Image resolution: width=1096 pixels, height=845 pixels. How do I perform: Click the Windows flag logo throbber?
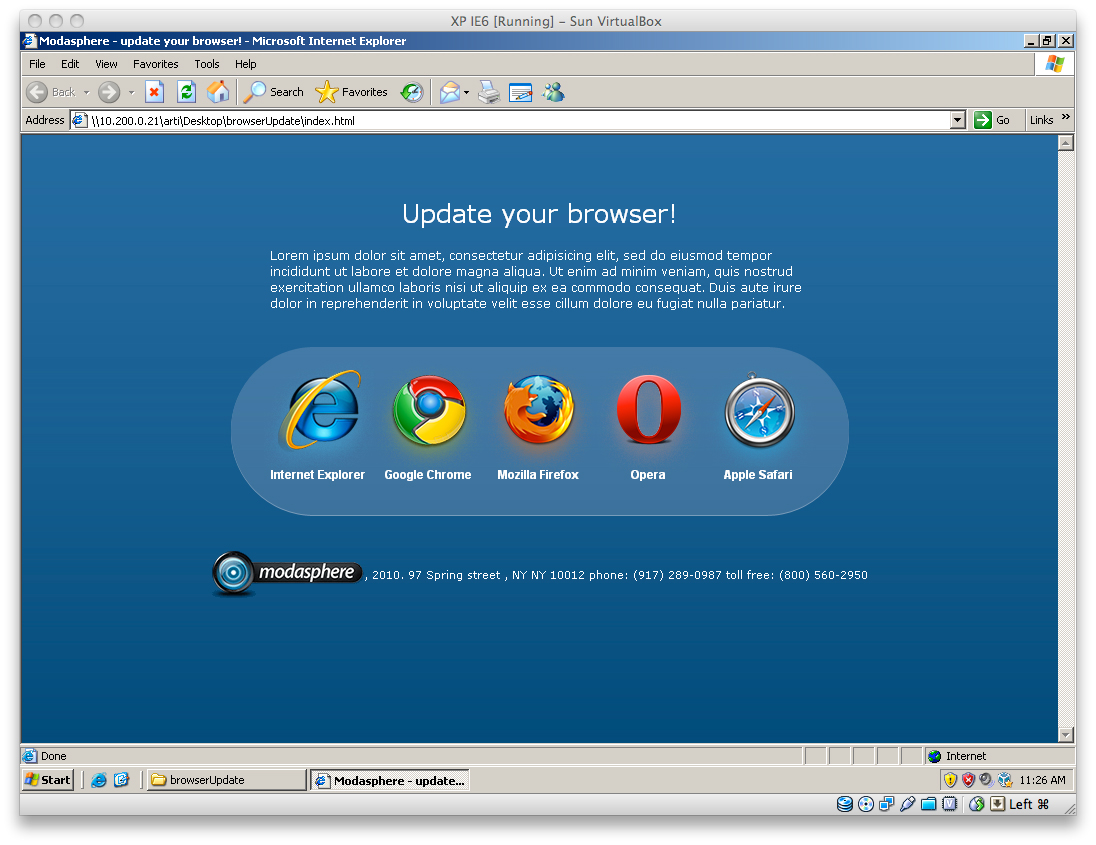[1055, 64]
